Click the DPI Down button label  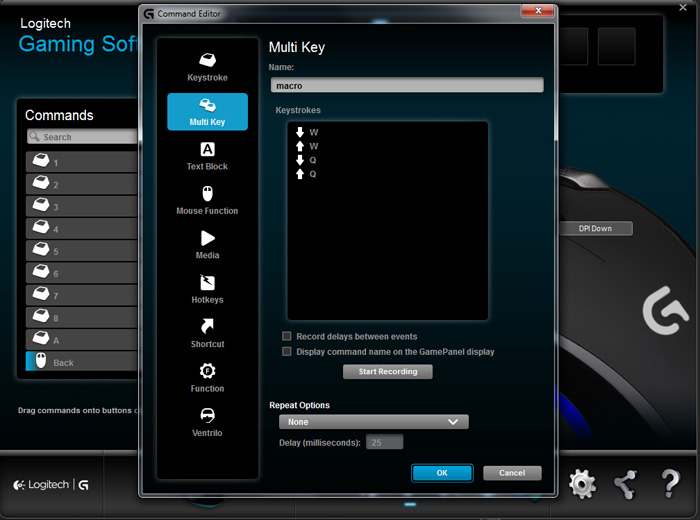pyautogui.click(x=595, y=229)
